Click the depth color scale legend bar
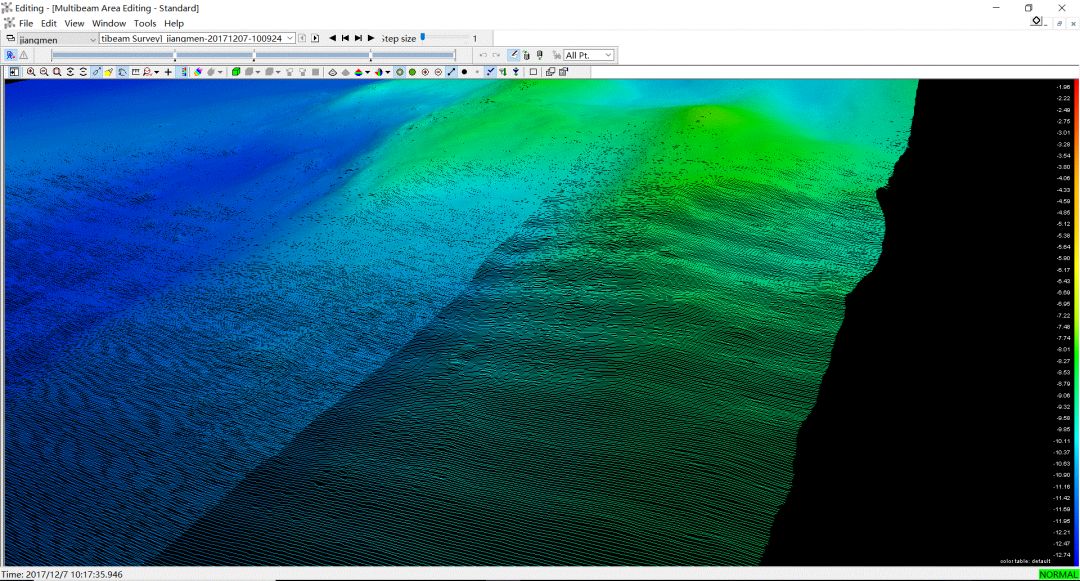Screen dimensions: 1080x581 (1076, 320)
